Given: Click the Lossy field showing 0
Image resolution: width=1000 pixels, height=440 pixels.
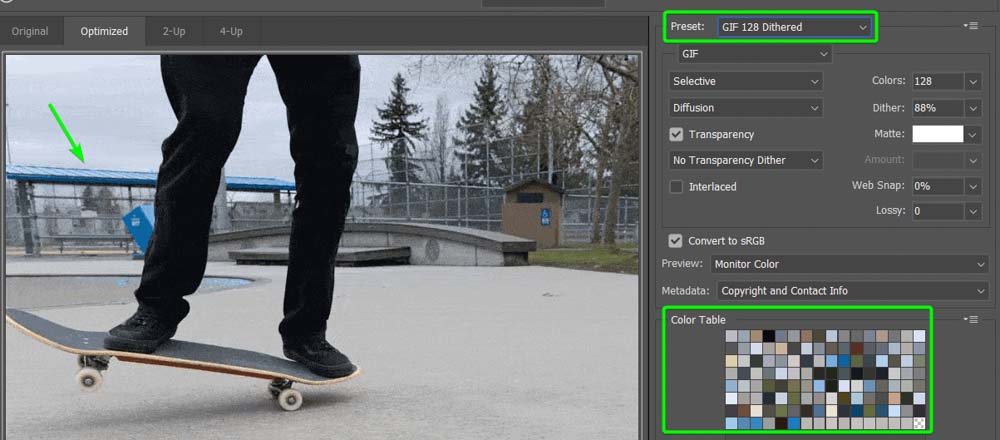Looking at the screenshot, I should (938, 211).
